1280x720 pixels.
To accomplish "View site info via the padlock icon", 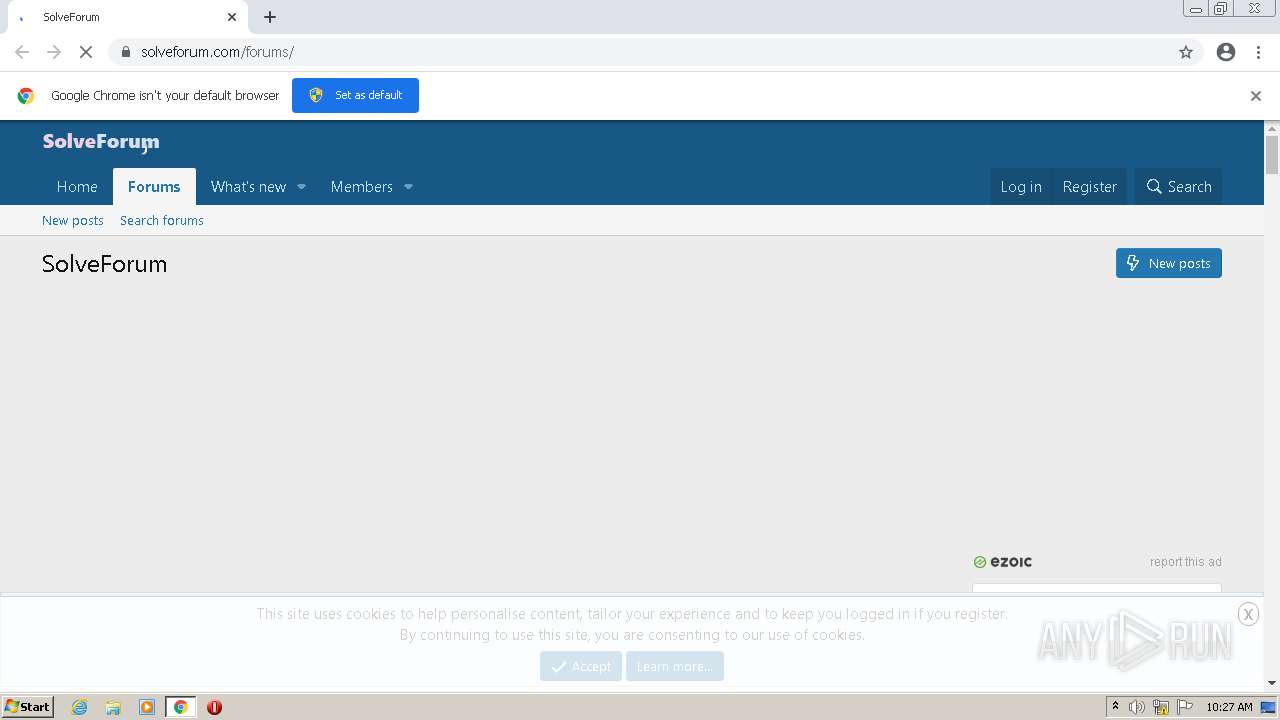I will (126, 52).
